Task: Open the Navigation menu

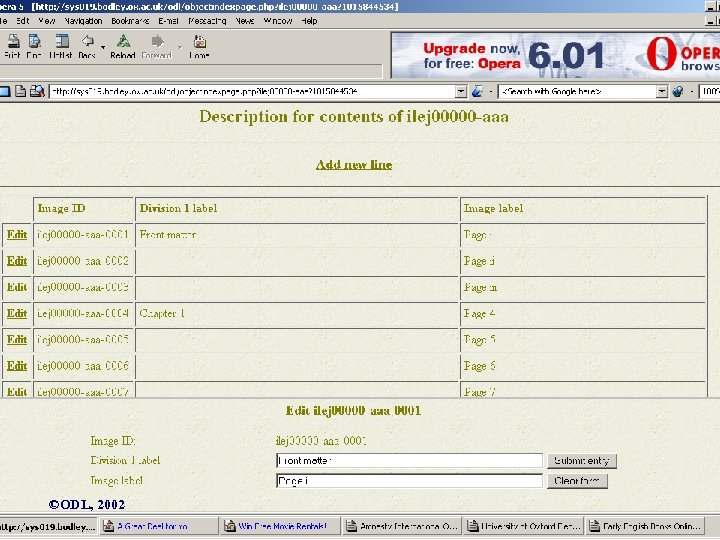Action: click(x=83, y=21)
